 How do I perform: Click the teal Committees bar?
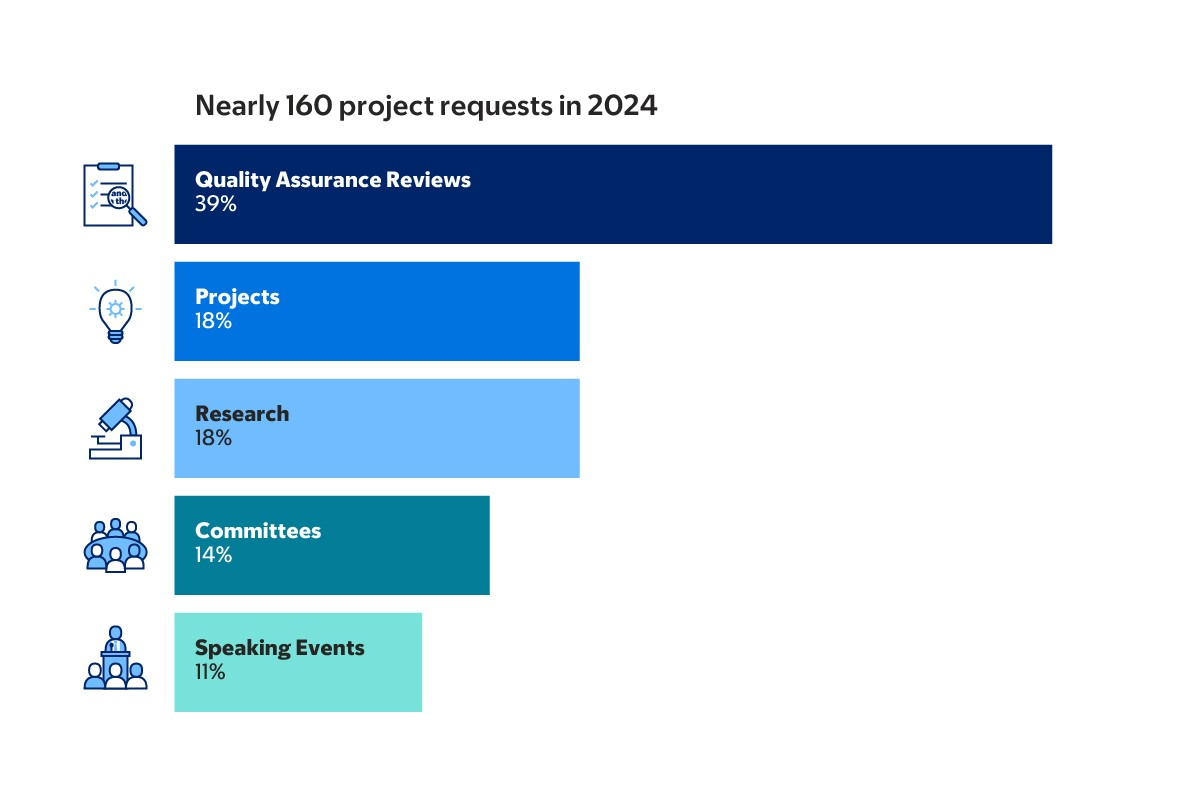pos(400,545)
